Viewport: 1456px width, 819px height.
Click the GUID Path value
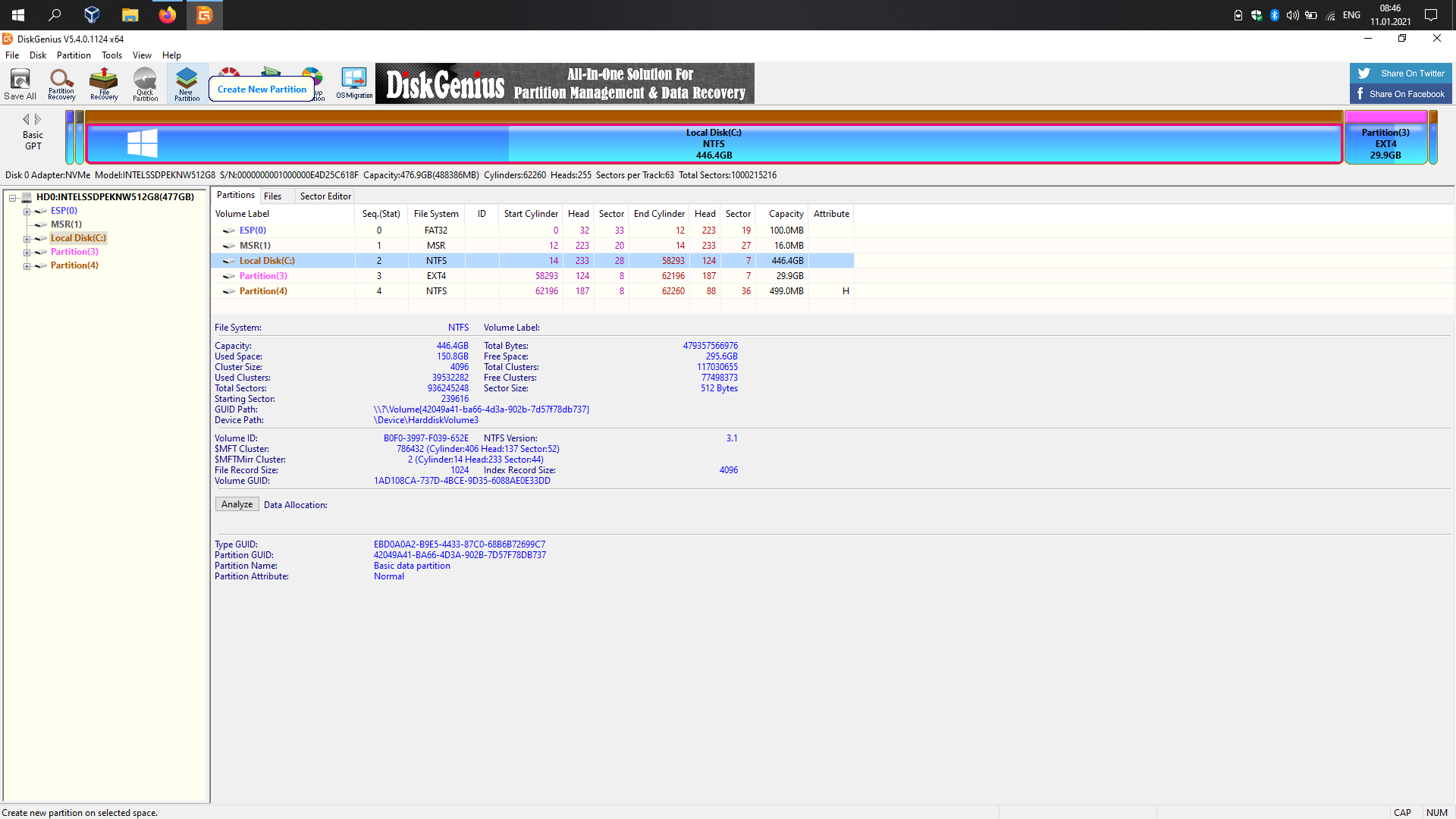pyautogui.click(x=482, y=409)
